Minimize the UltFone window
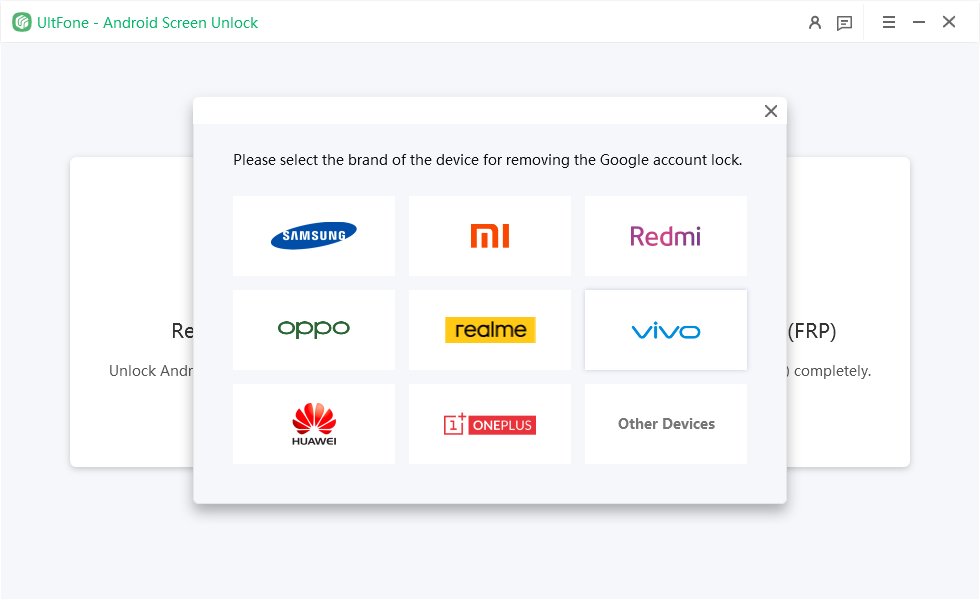The height and width of the screenshot is (600, 980). pyautogui.click(x=919, y=22)
